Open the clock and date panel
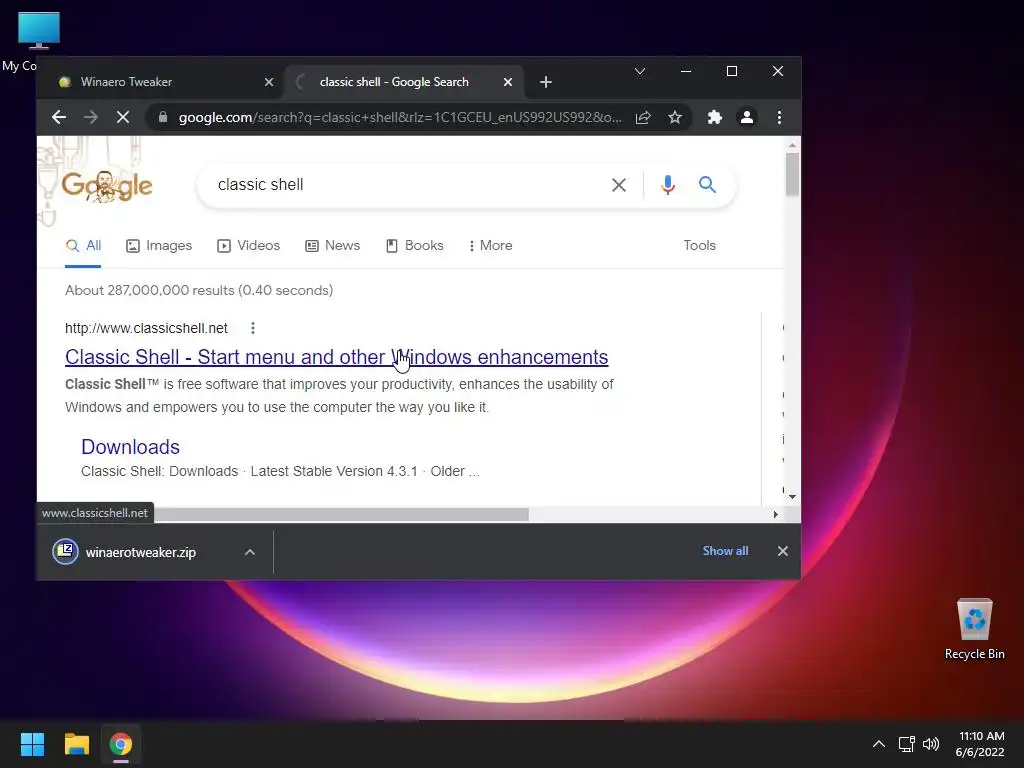Viewport: 1024px width, 768px height. coord(980,744)
